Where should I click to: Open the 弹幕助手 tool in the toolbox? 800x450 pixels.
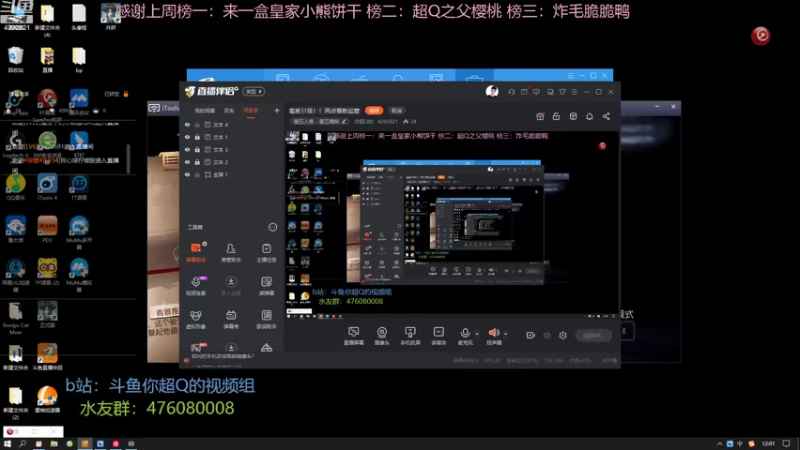tap(196, 253)
